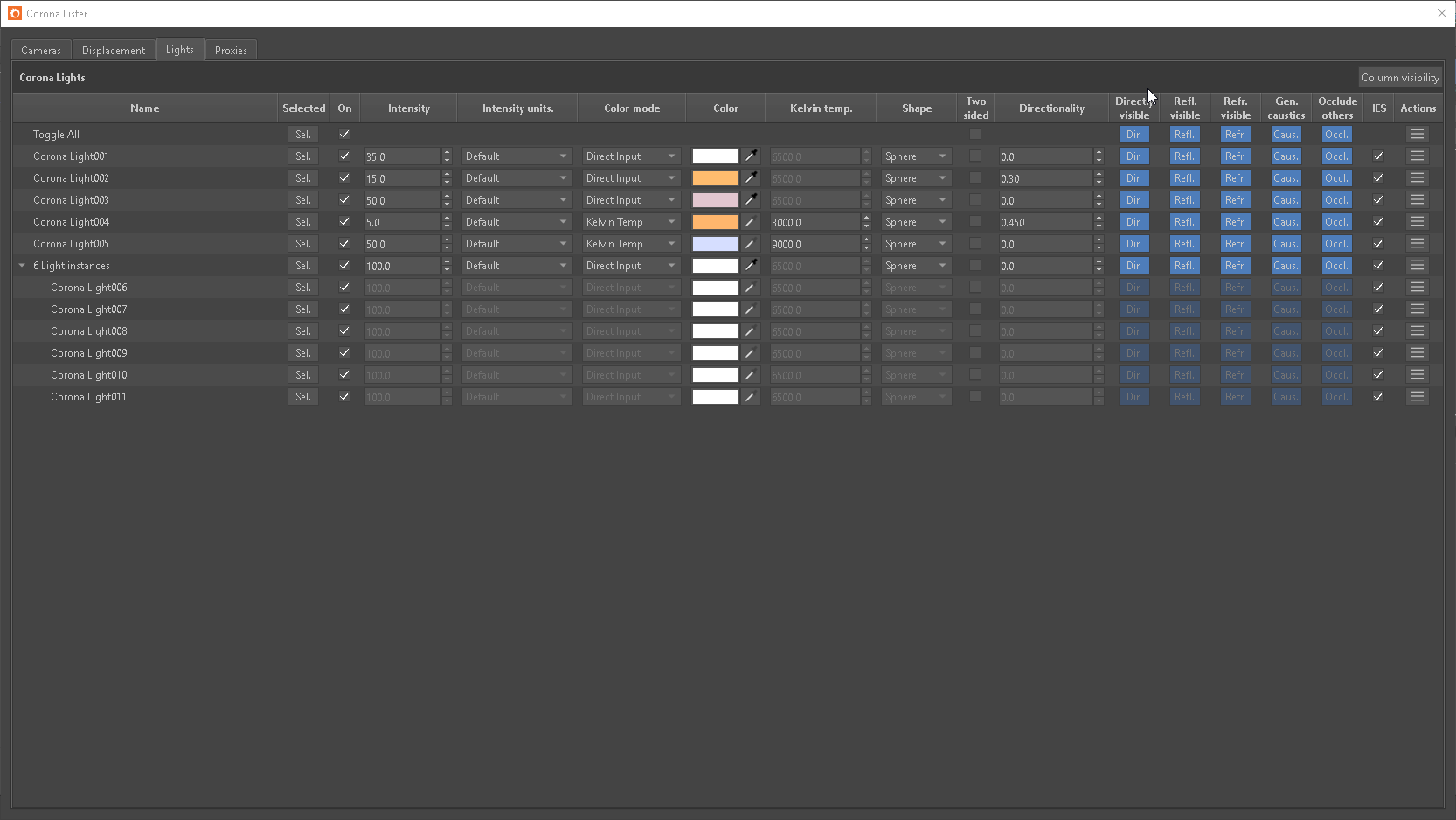This screenshot has width=1456, height=820.
Task: Open the actions menu for Corona Light006
Action: pyautogui.click(x=1418, y=288)
